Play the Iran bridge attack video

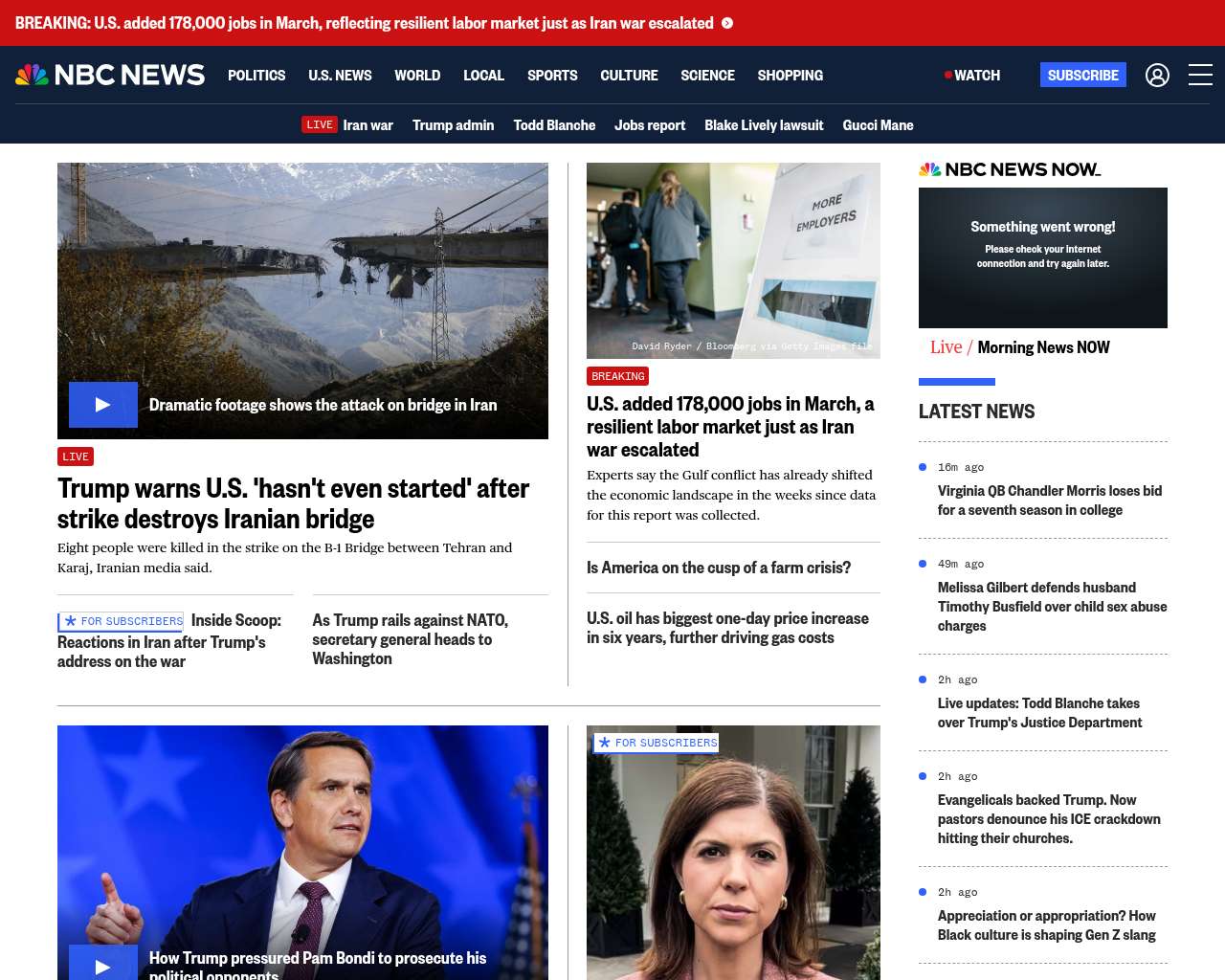tap(103, 405)
